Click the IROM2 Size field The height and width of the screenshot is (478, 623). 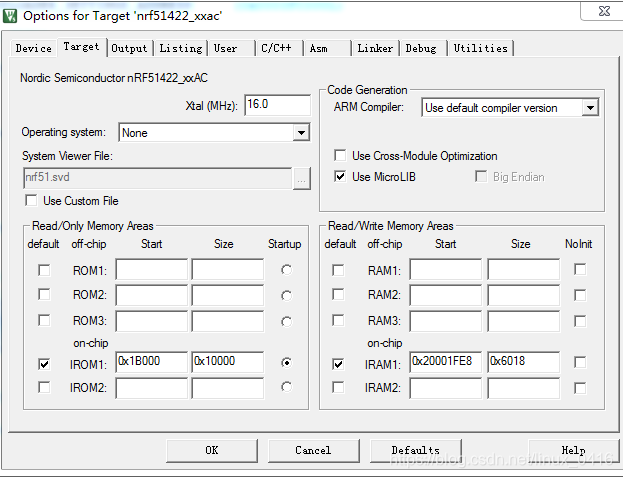pyautogui.click(x=228, y=388)
